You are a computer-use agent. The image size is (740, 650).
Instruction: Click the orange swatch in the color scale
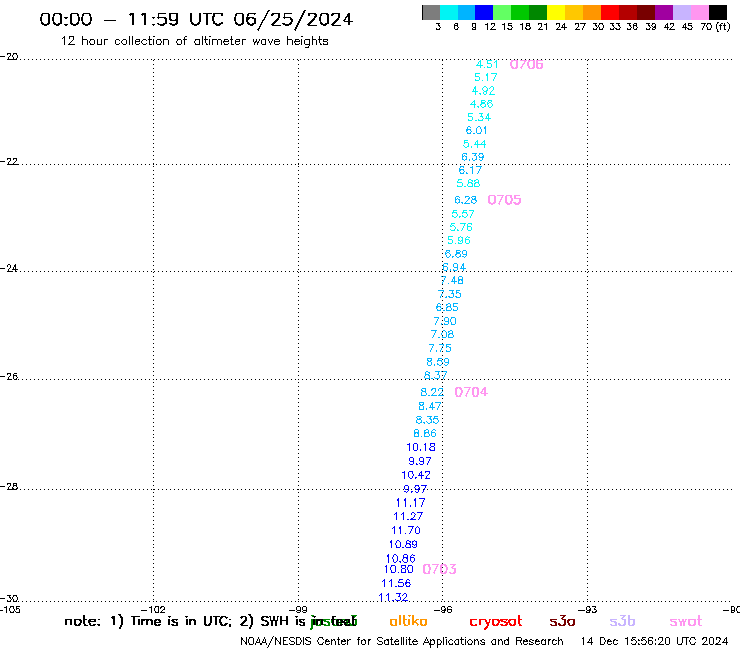(592, 12)
